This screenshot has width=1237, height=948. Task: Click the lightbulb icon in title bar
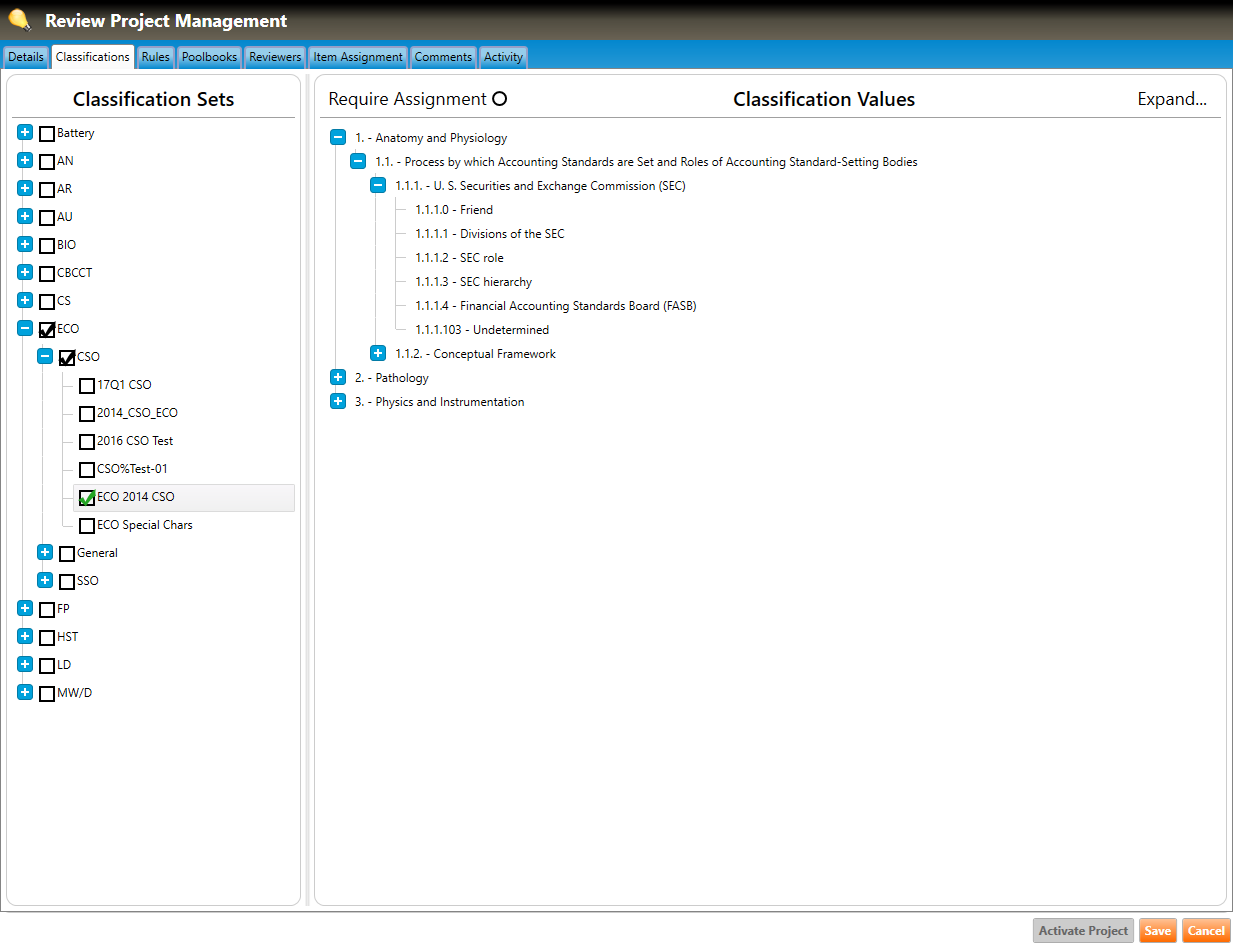click(19, 19)
